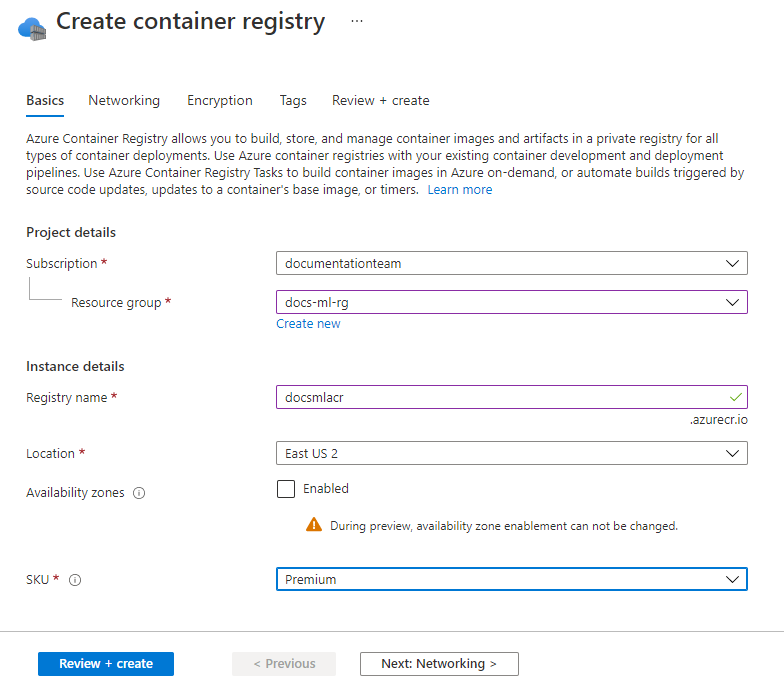The width and height of the screenshot is (784, 698).
Task: Expand the Location dropdown
Action: pyautogui.click(x=511, y=454)
